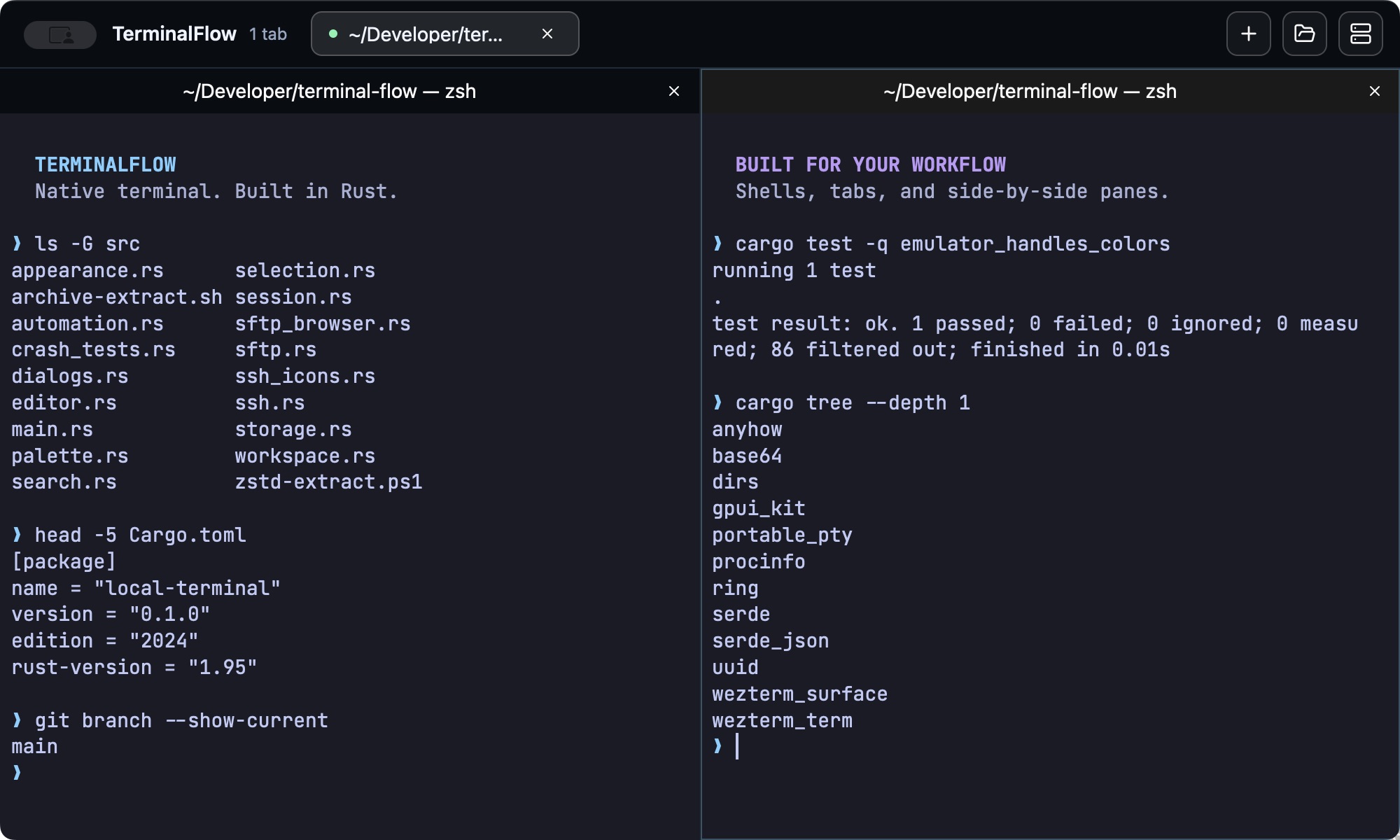The height and width of the screenshot is (840, 1400).
Task: Click the file name zstd-extract.ps1
Action: [x=328, y=482]
